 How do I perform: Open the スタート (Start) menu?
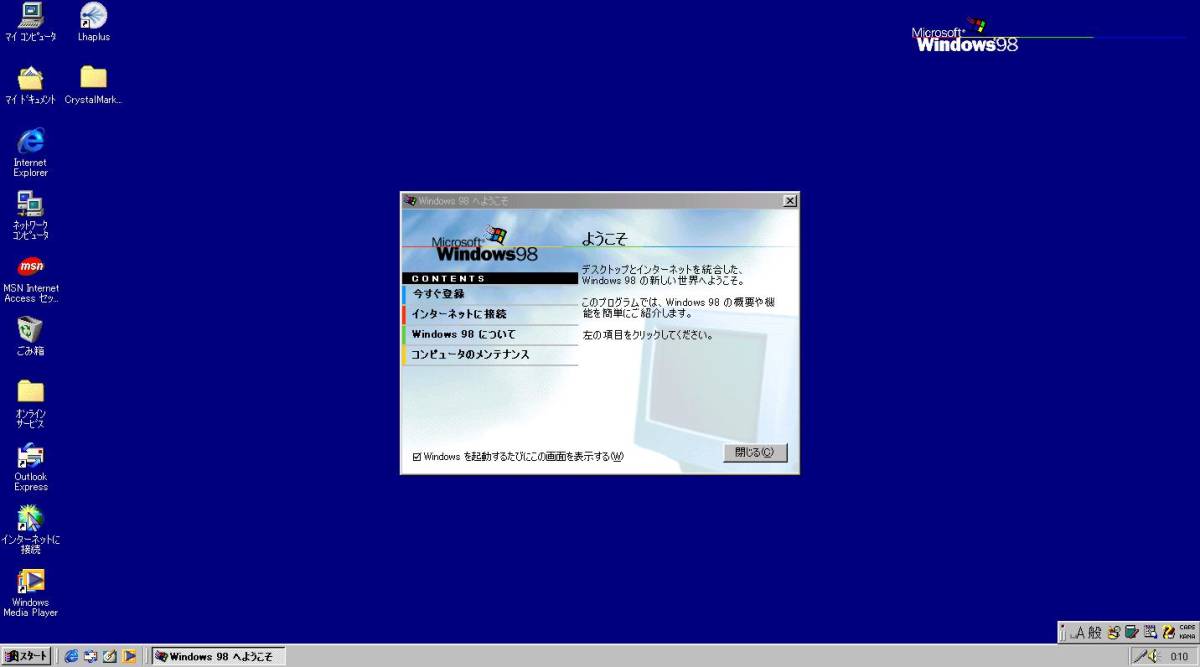coord(25,656)
